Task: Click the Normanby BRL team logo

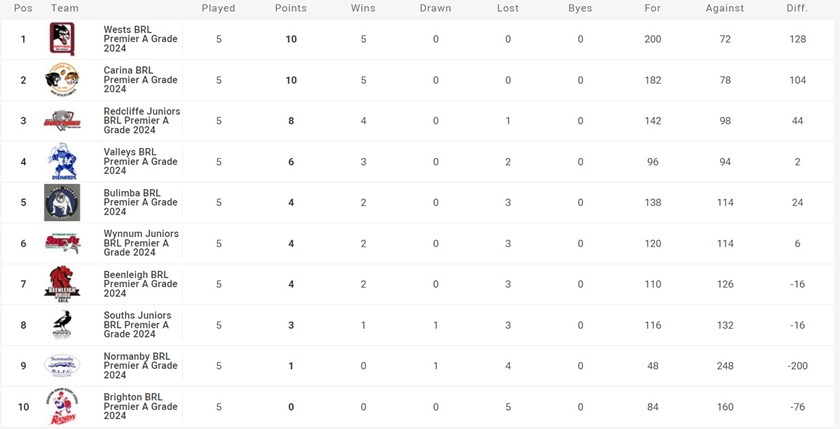Action: pyautogui.click(x=62, y=366)
